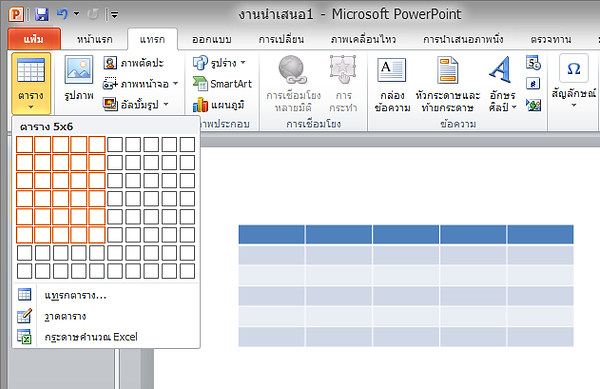Switch to the ออกแบบ (Design) tab
Screen dimensions: 600x389
212,39
